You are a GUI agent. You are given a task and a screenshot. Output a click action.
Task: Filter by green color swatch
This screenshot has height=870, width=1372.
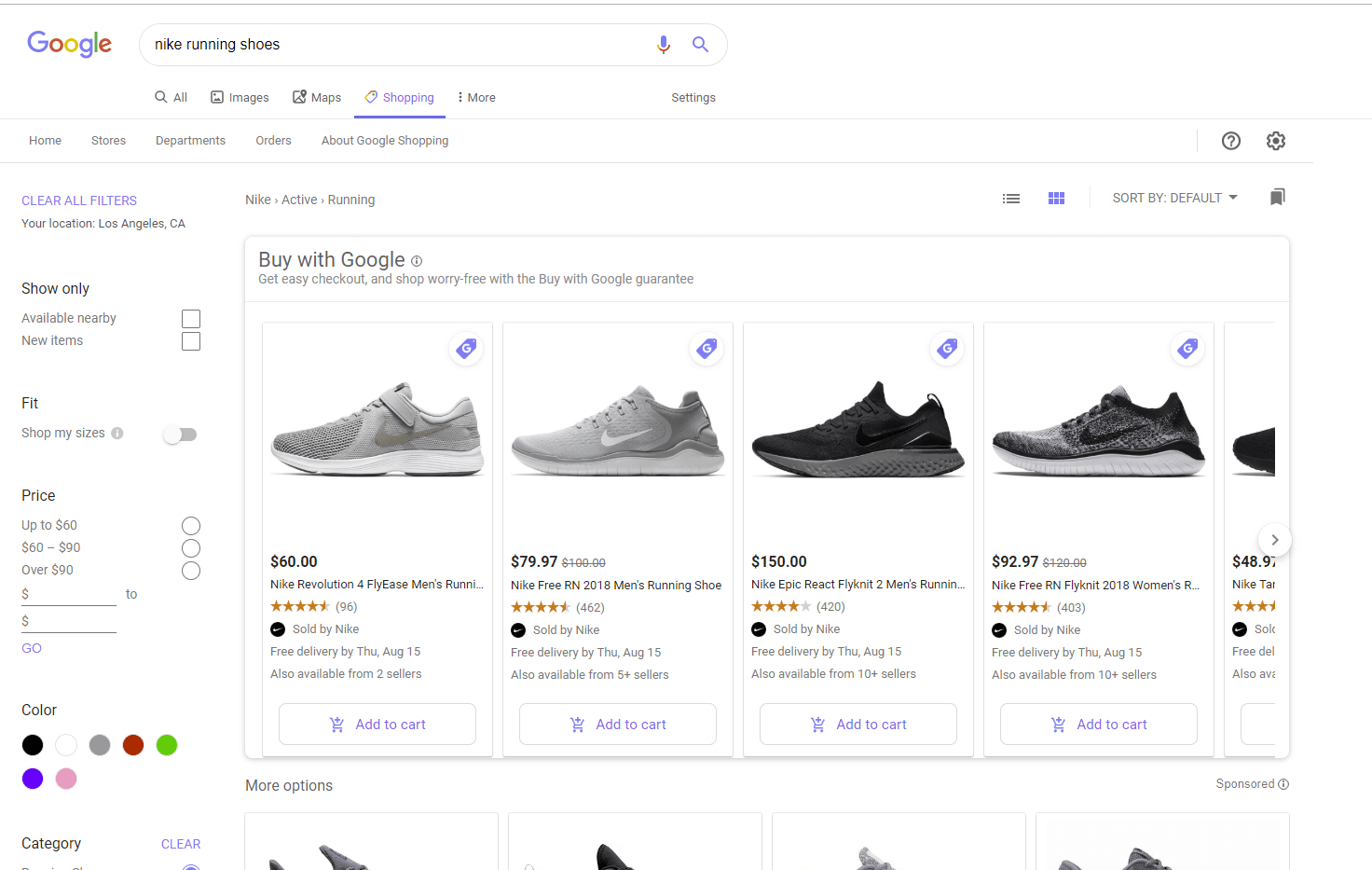coord(167,745)
